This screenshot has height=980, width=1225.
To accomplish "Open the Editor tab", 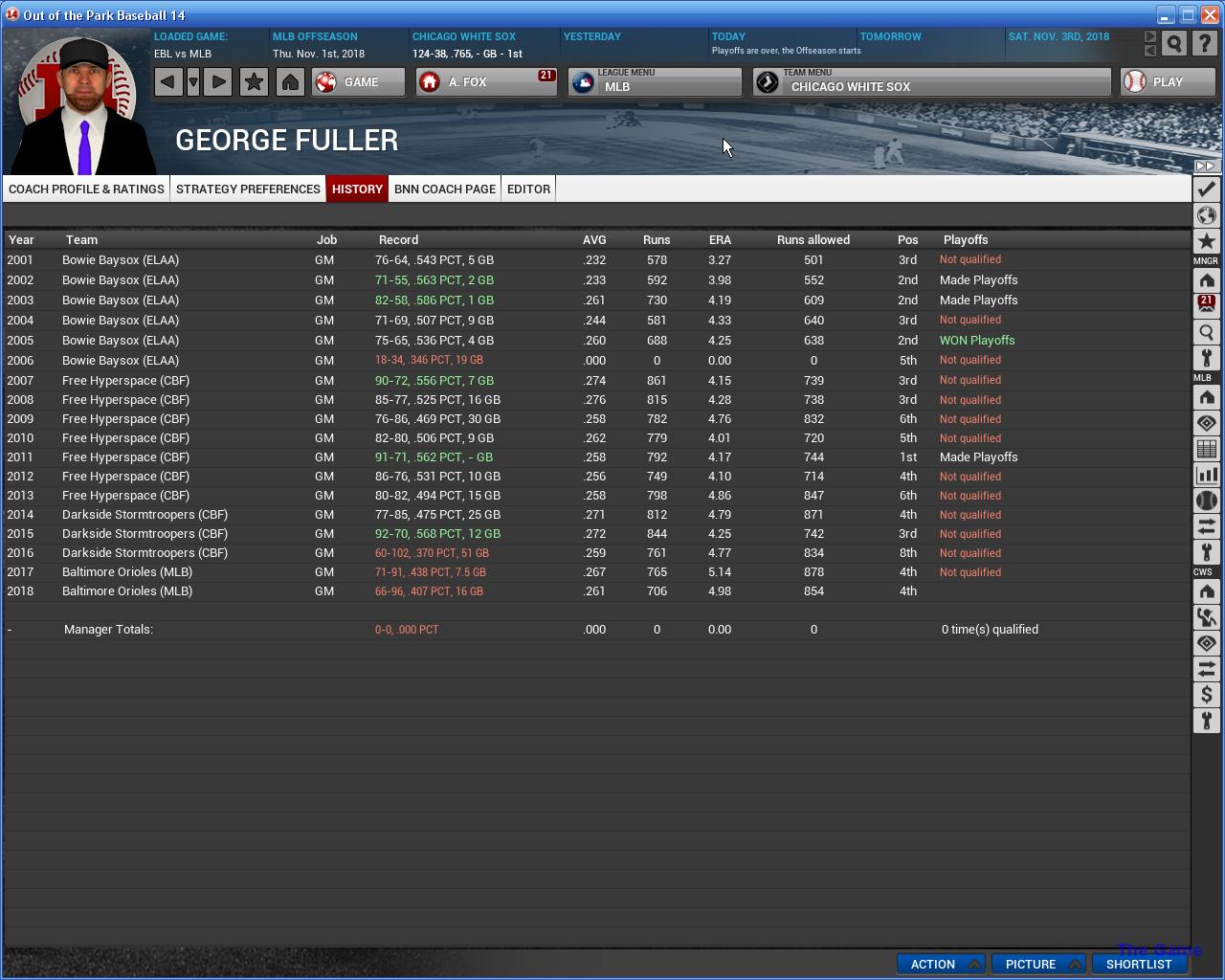I will point(528,189).
